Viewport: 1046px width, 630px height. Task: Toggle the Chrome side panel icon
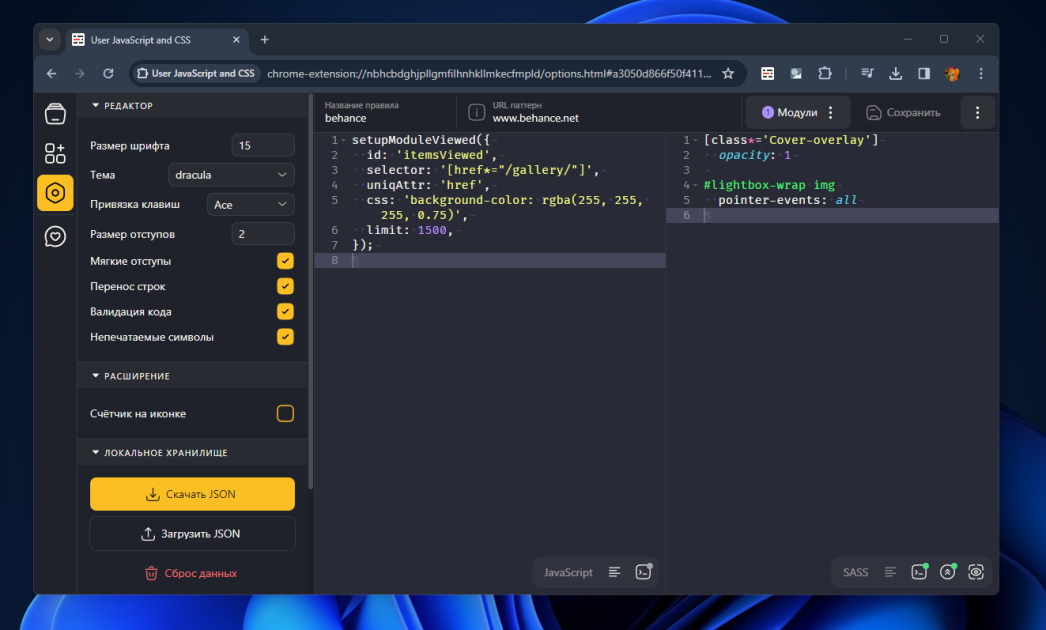924,73
